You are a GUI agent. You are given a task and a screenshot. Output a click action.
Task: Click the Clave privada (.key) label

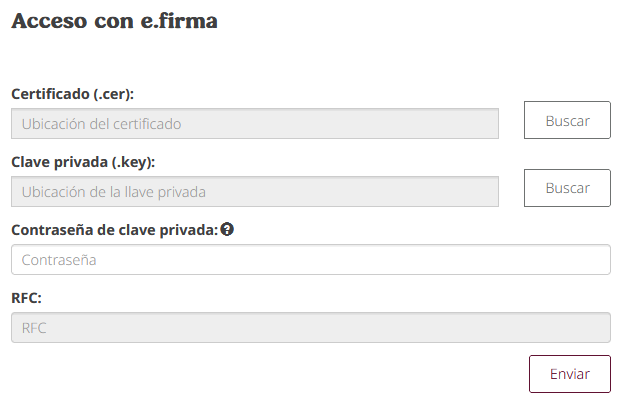(x=83, y=162)
